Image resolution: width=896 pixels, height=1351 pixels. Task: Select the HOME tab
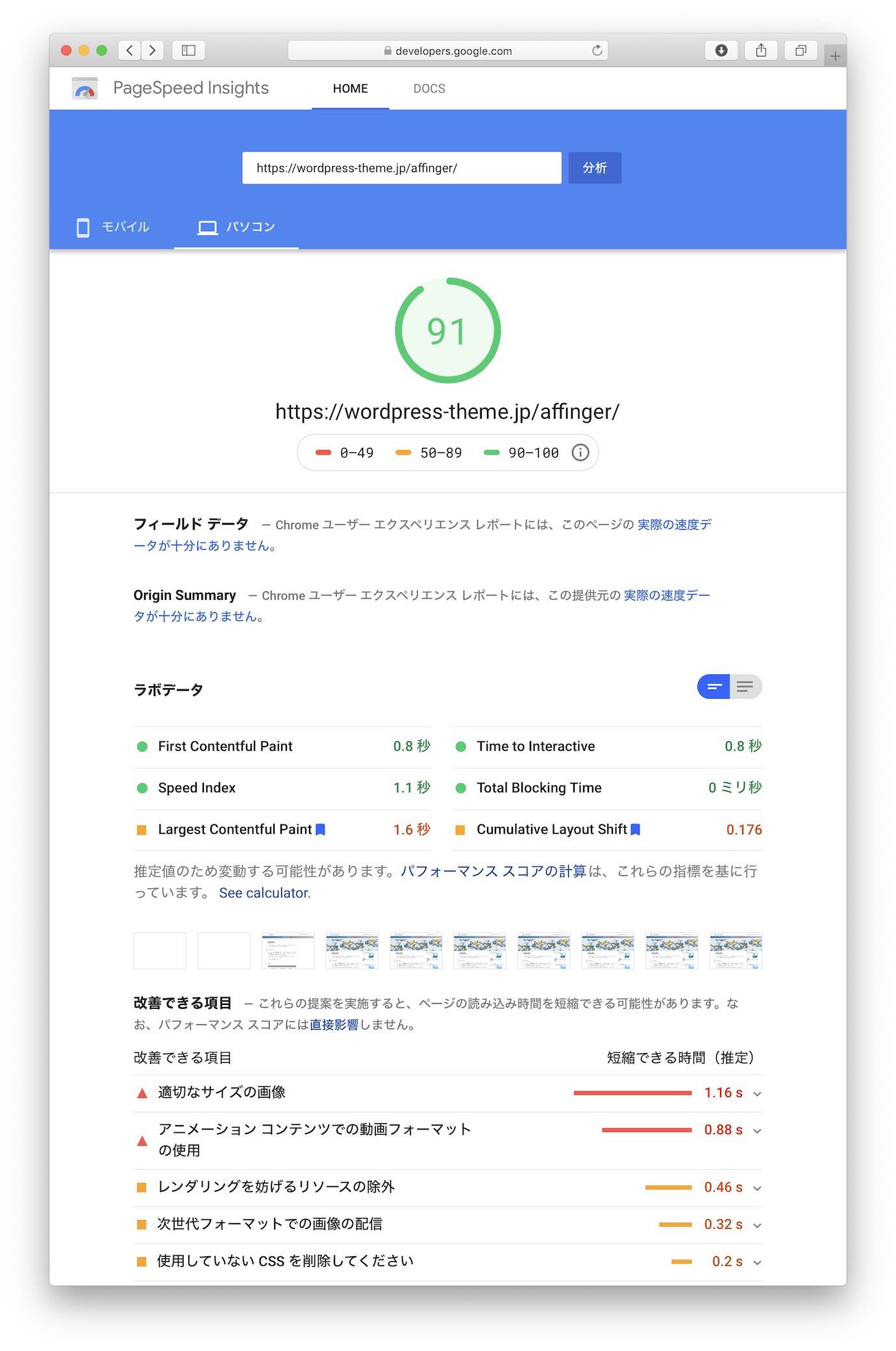coord(351,88)
